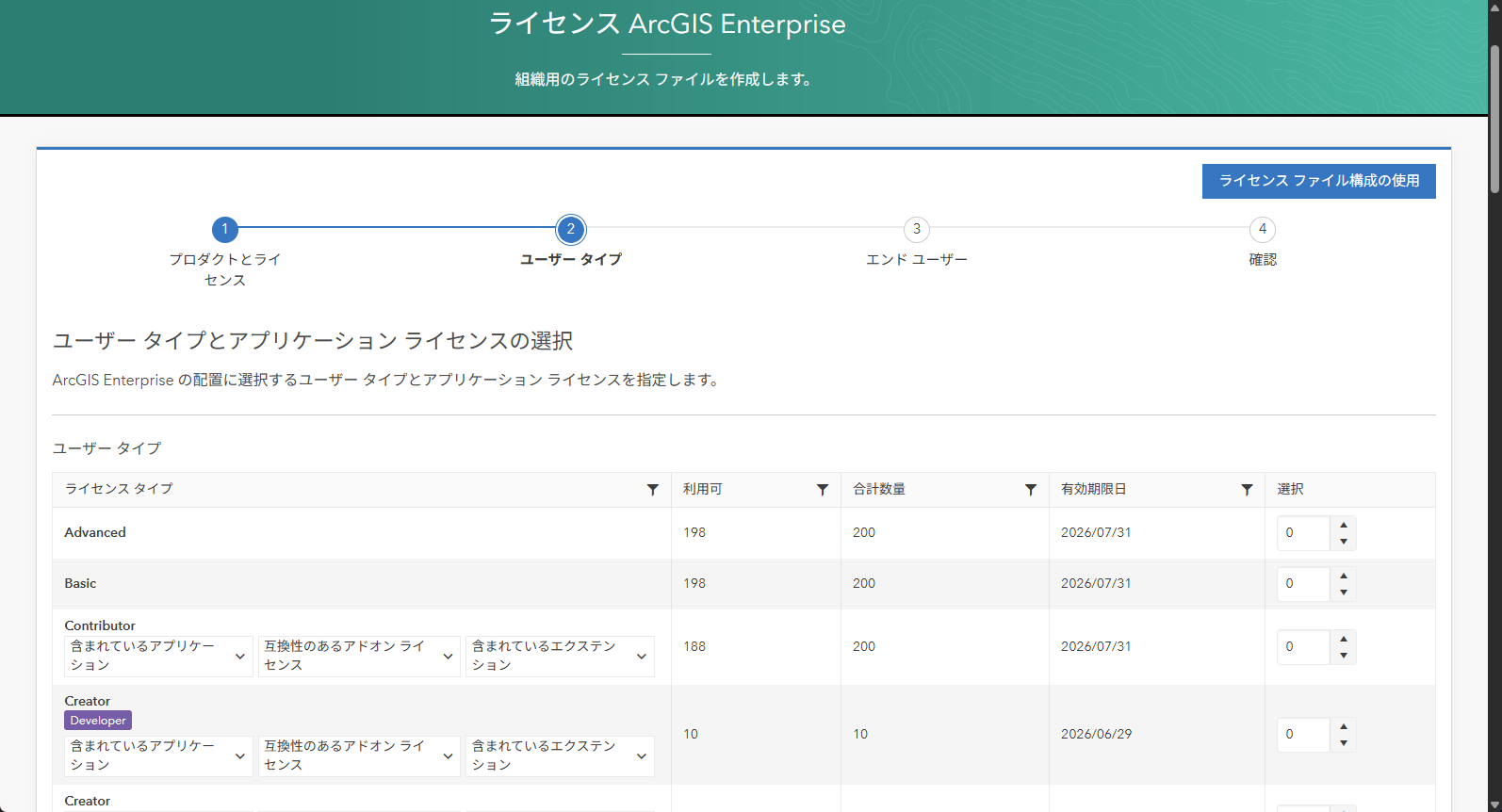Select step 4 確認 in wizard
The width and height of the screenshot is (1502, 812).
click(1262, 229)
